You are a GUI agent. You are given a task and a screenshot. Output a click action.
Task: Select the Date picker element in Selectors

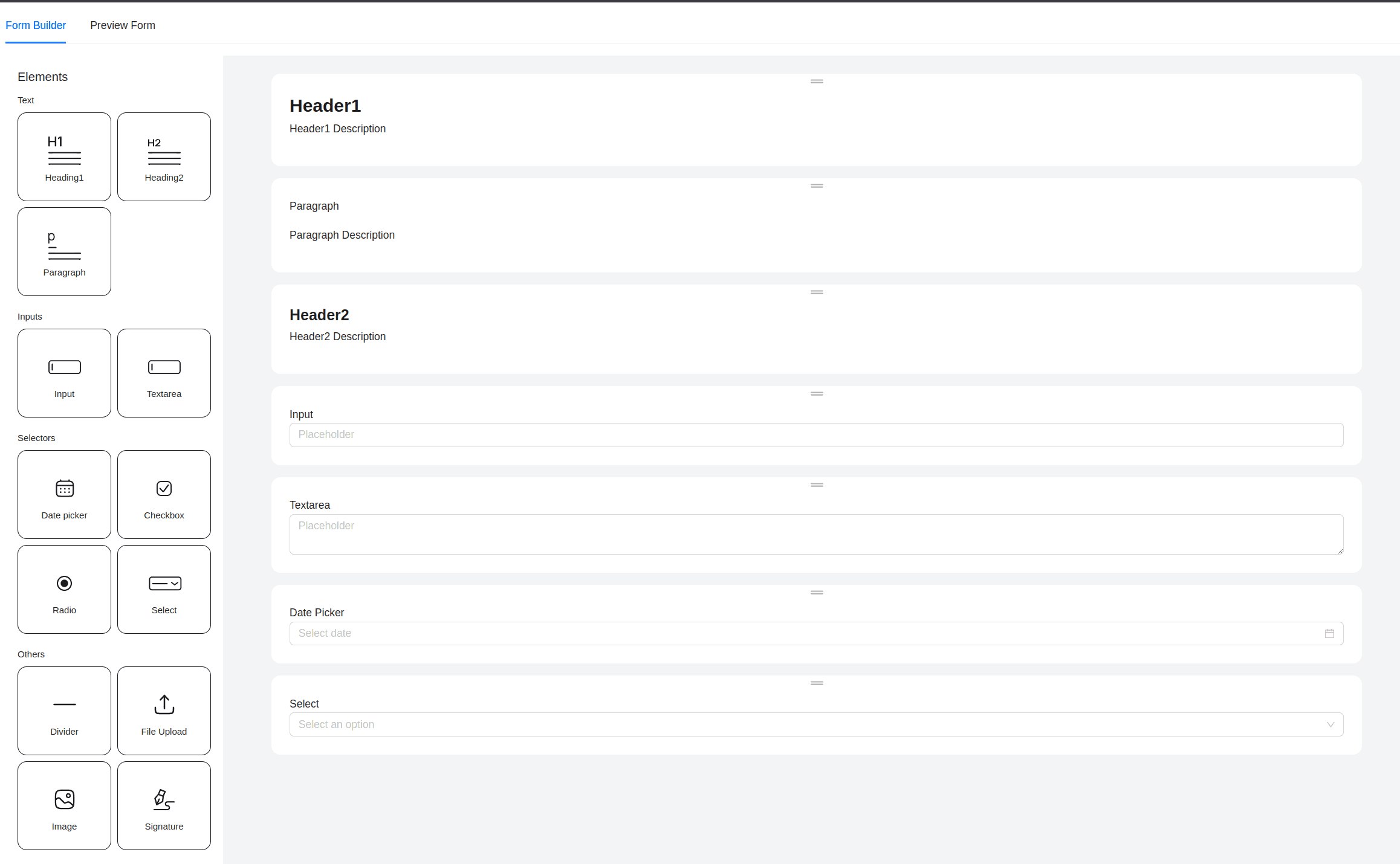click(x=64, y=494)
